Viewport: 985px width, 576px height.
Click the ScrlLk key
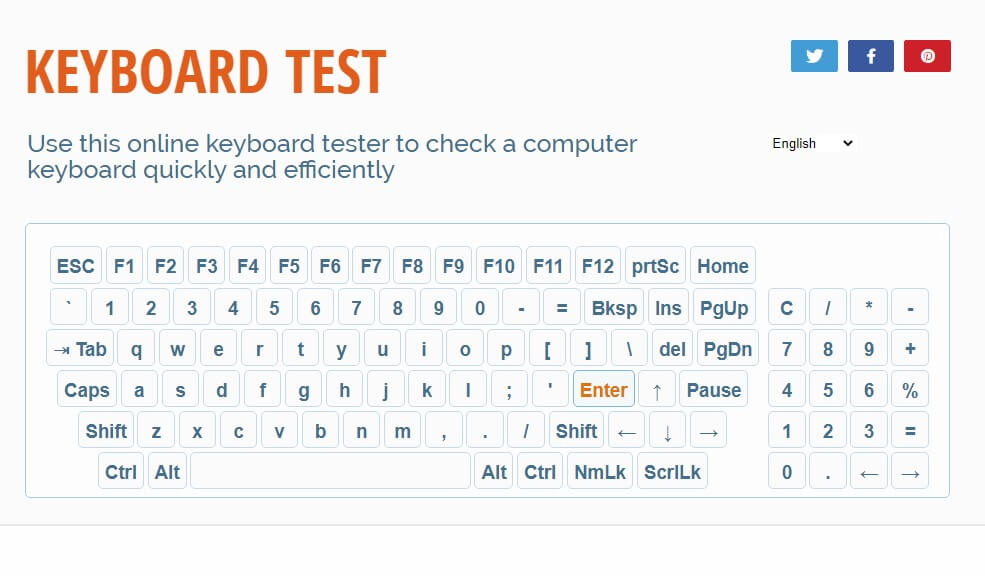click(672, 472)
